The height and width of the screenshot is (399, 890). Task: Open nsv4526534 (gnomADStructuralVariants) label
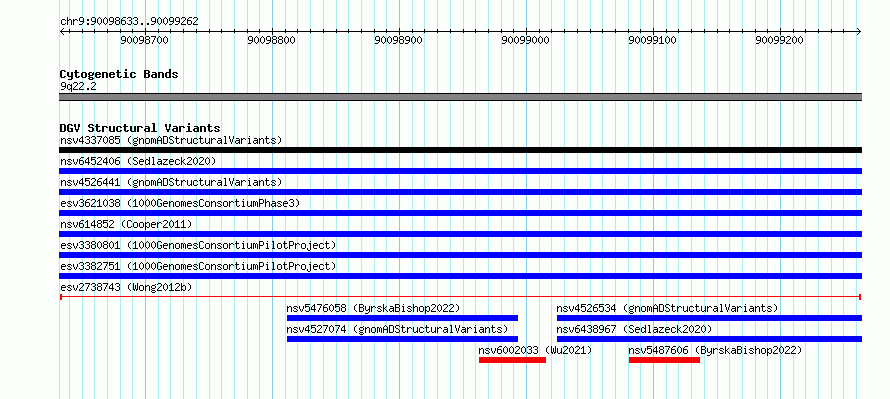tap(667, 308)
